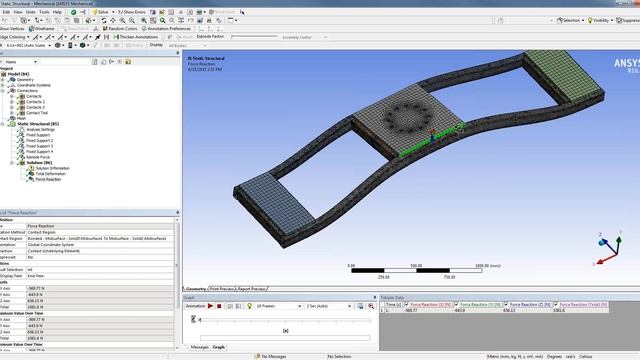Click the No Messages status bar entry
Image resolution: width=640 pixels, height=360 pixels.
tap(270, 357)
